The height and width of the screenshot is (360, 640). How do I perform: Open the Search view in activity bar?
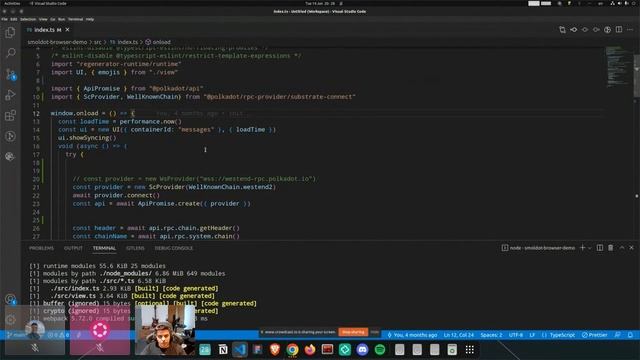11,53
